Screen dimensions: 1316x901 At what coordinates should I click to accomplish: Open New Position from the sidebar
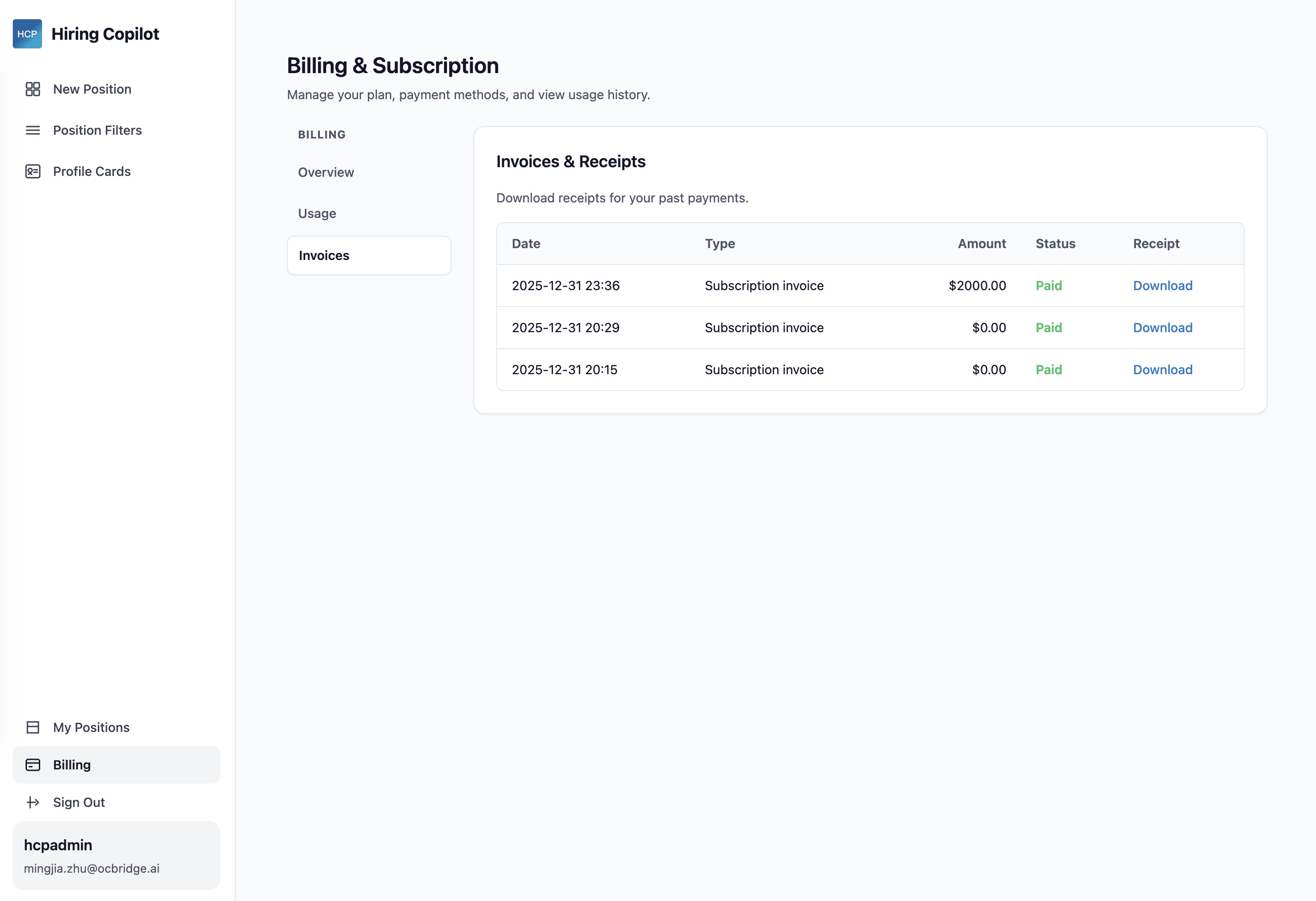coord(92,89)
